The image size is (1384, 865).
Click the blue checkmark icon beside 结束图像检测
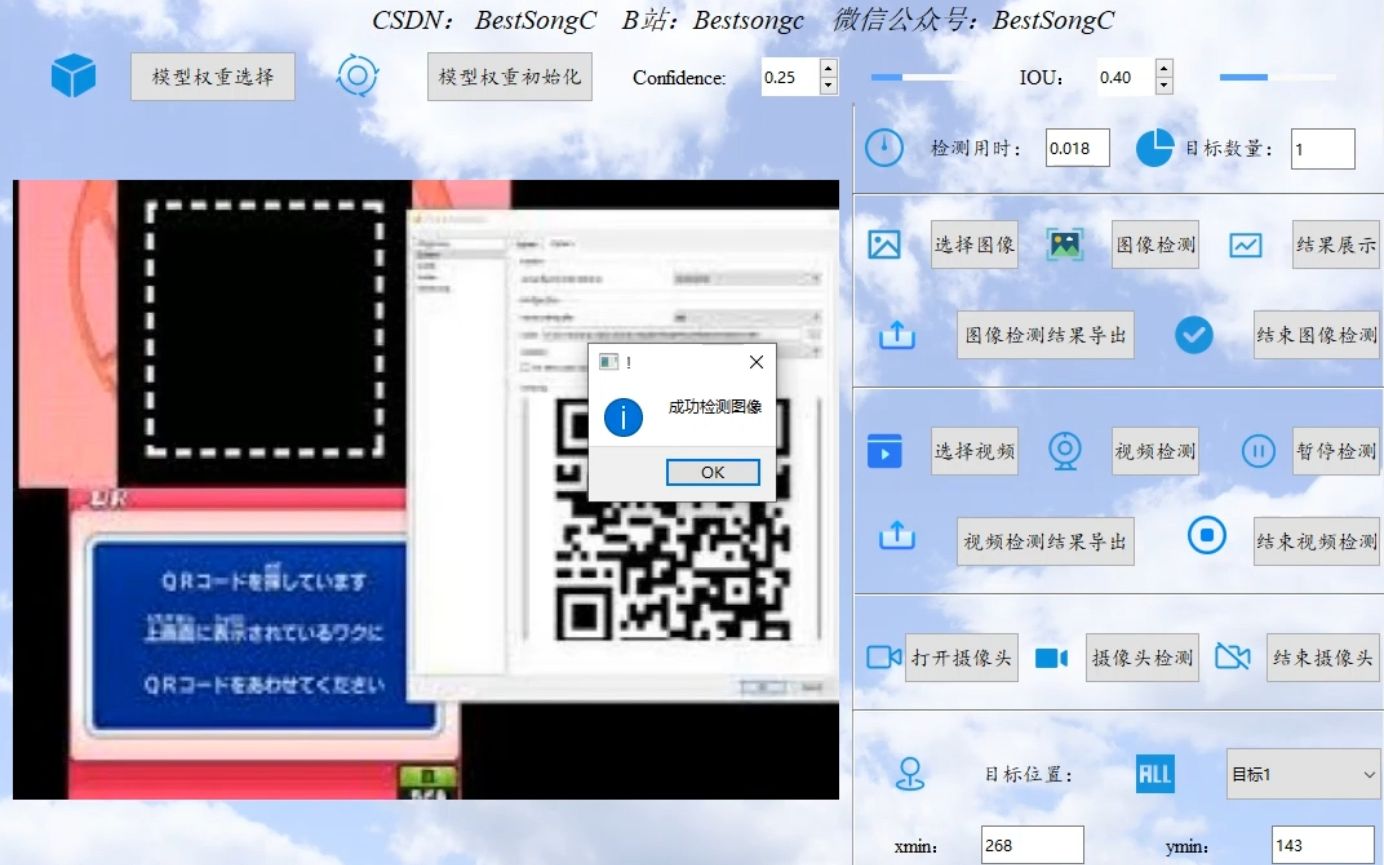click(x=1193, y=335)
